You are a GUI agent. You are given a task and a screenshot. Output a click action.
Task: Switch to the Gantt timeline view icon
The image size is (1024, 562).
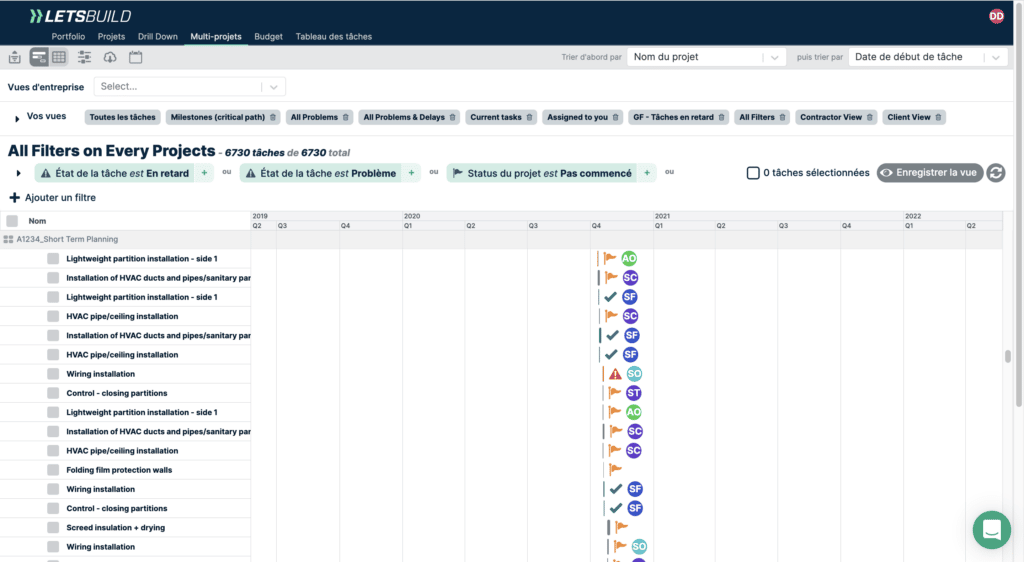click(x=39, y=57)
